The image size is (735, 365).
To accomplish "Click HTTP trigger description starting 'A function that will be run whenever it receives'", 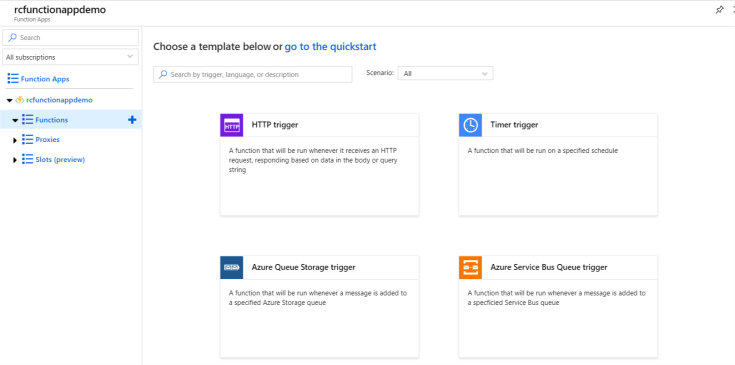I will tap(314, 160).
